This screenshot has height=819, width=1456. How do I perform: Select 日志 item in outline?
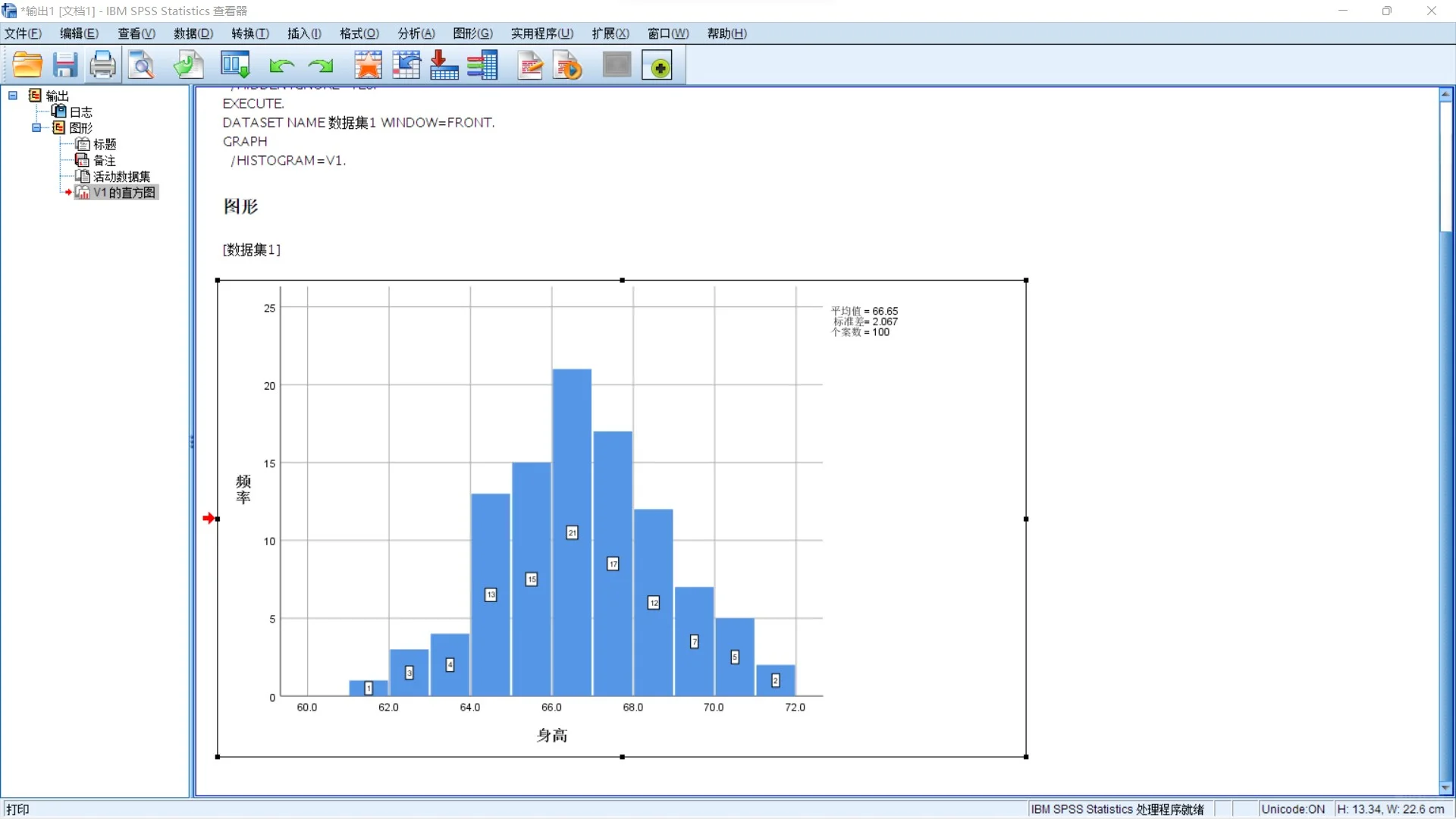[x=80, y=111]
